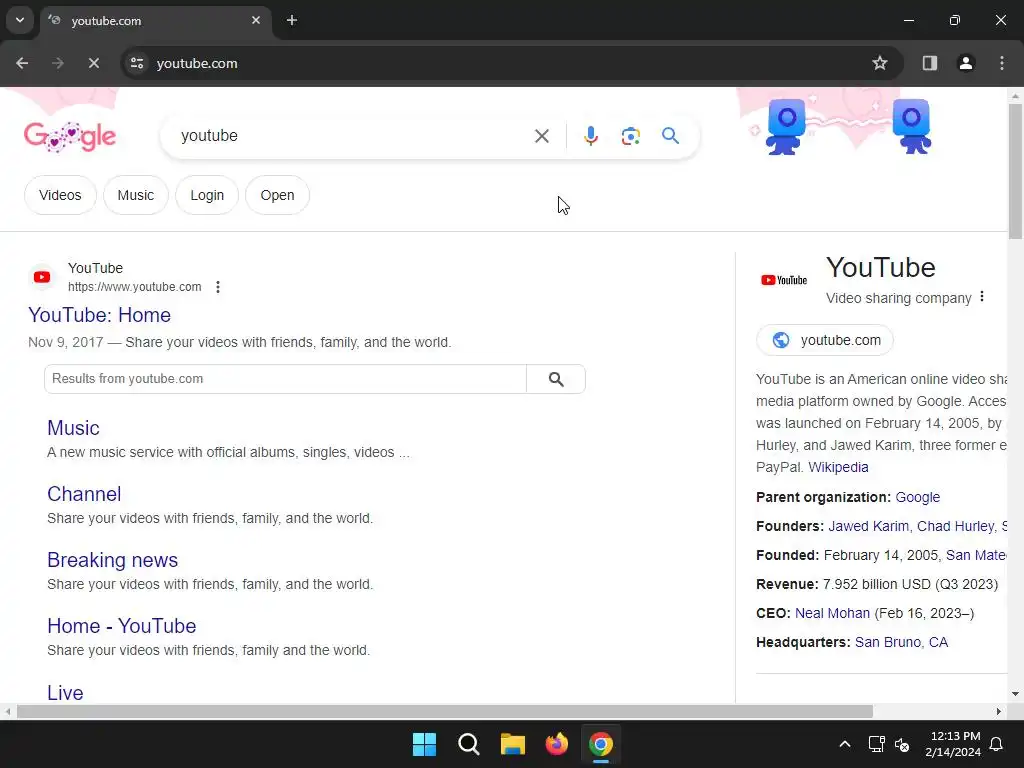The image size is (1024, 768).
Task: Open options next to youtube.com result URL
Action: (217, 287)
